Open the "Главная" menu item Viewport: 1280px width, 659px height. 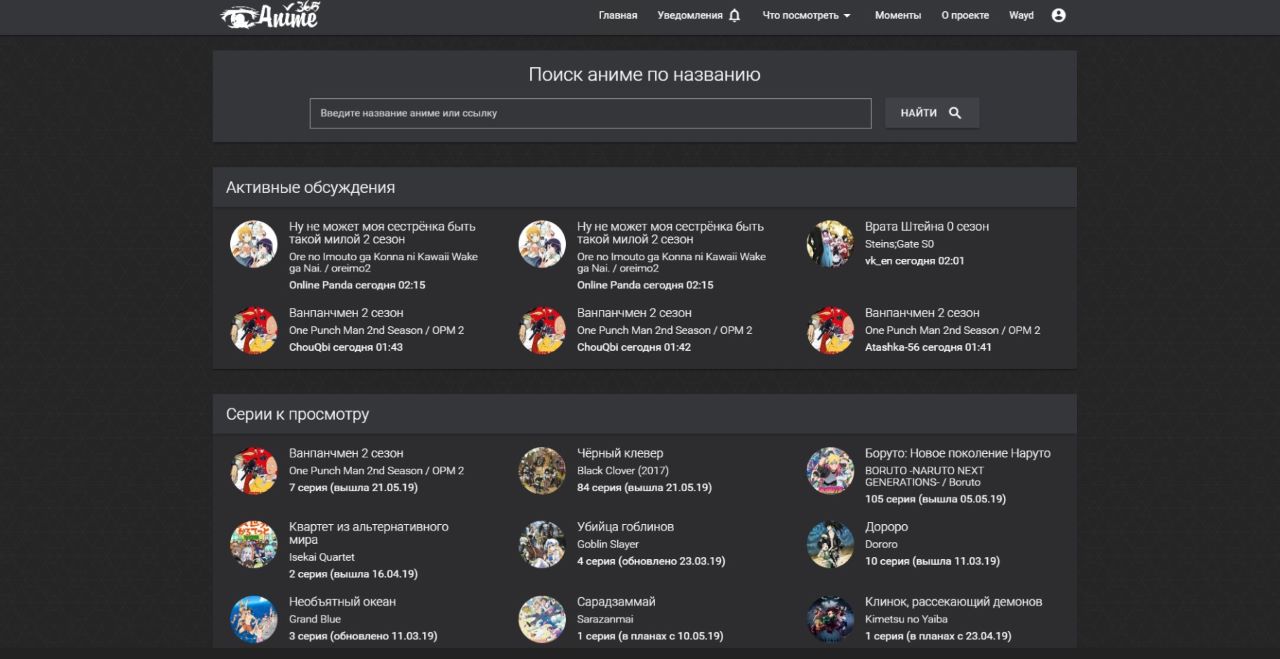[x=617, y=15]
